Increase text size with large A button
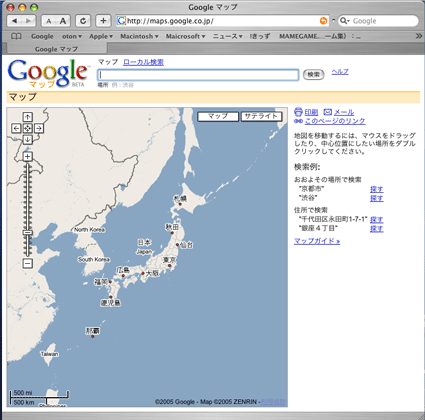This screenshot has width=425, height=420. tap(63, 21)
